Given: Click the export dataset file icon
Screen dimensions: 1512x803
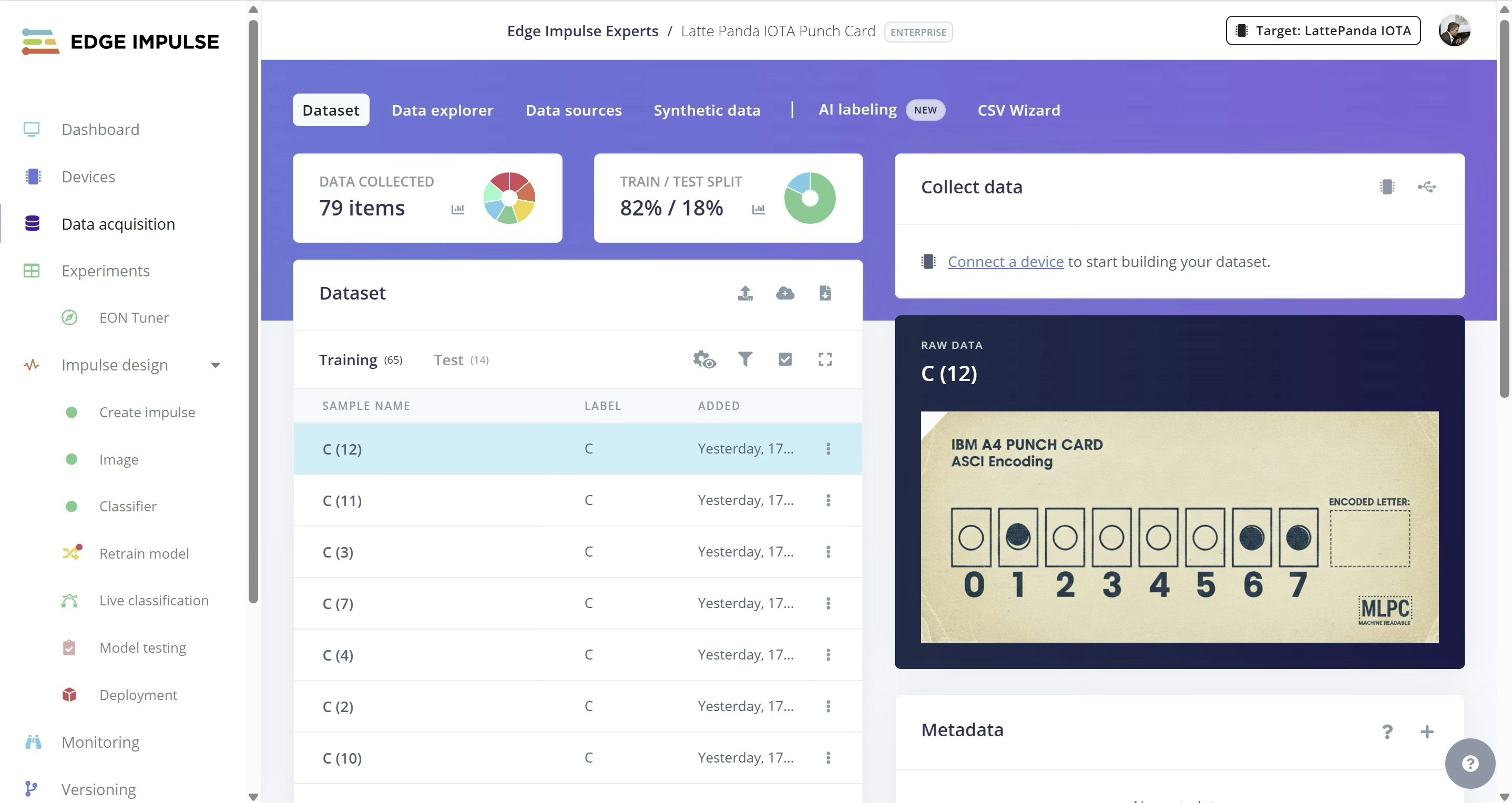Looking at the screenshot, I should click(x=825, y=293).
